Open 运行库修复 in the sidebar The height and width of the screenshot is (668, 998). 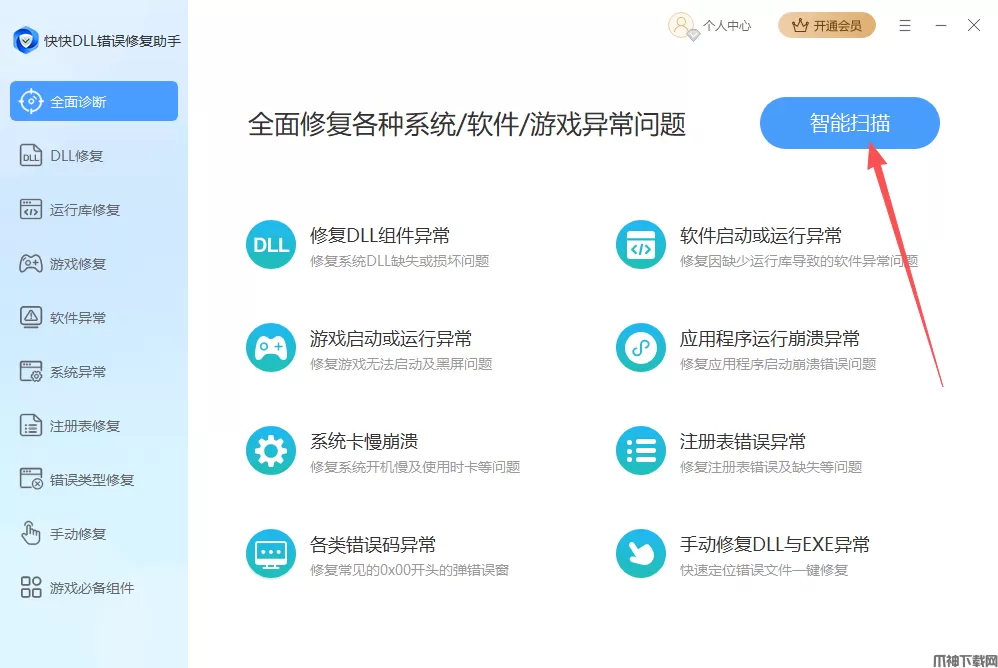(x=84, y=210)
